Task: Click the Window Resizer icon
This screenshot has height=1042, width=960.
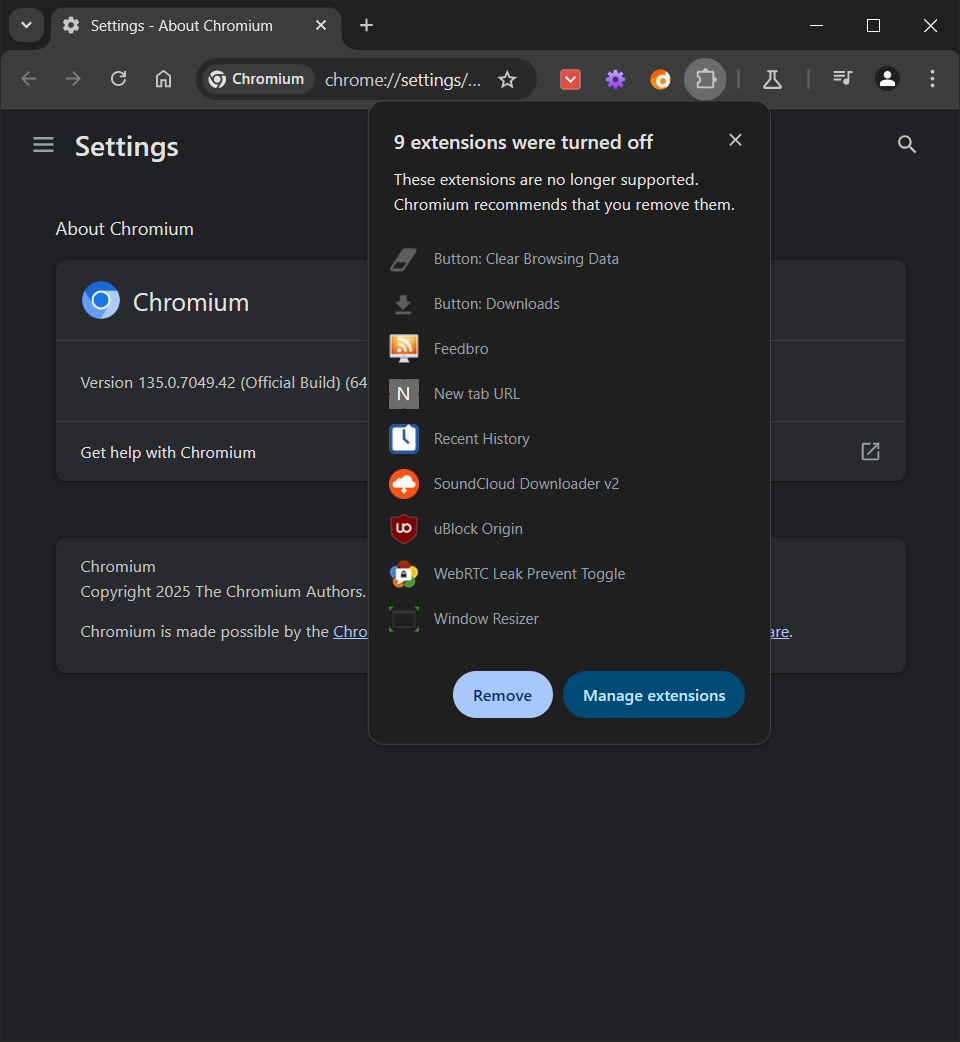Action: pos(403,619)
